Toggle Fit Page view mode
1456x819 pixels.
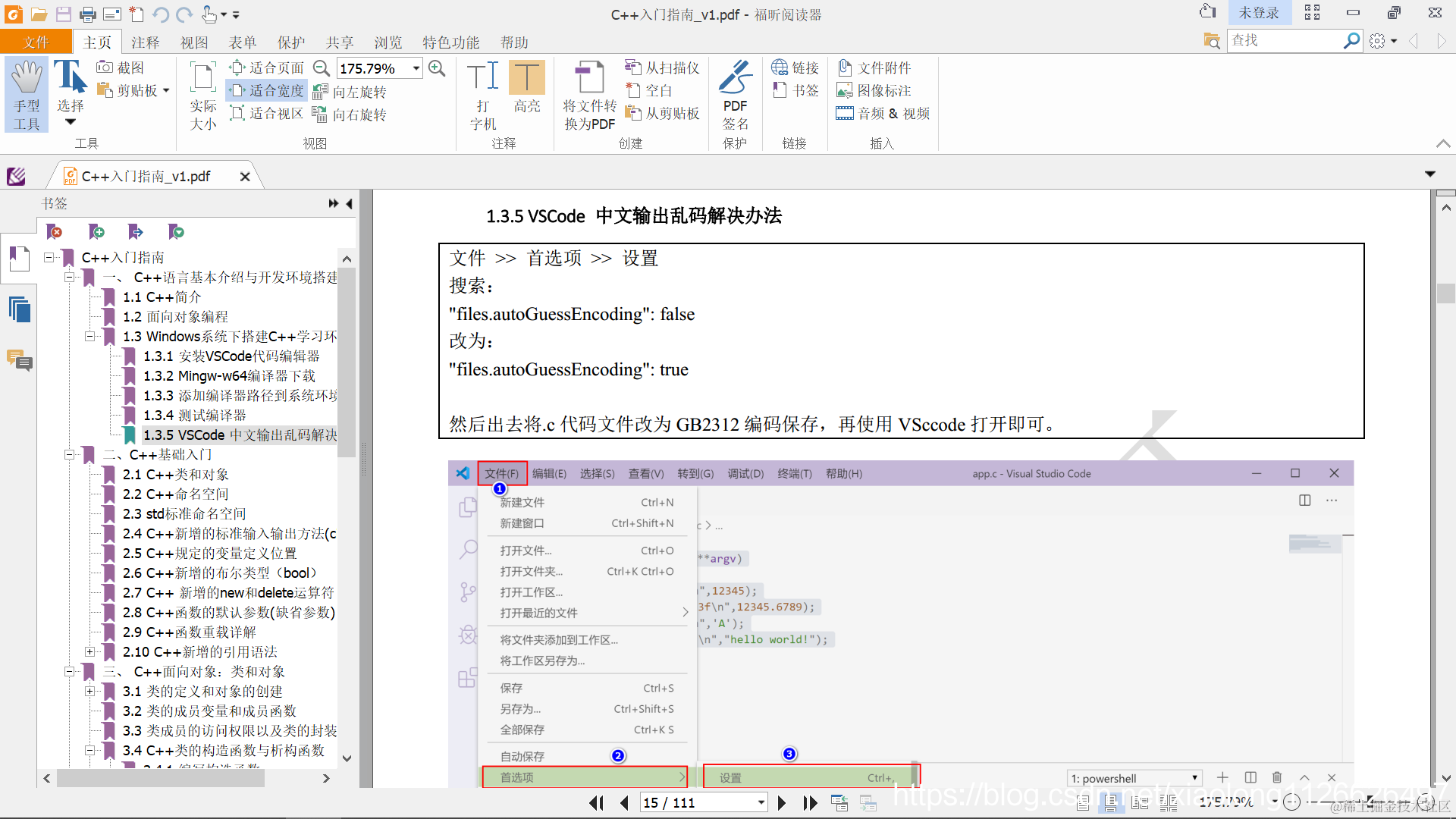click(267, 67)
